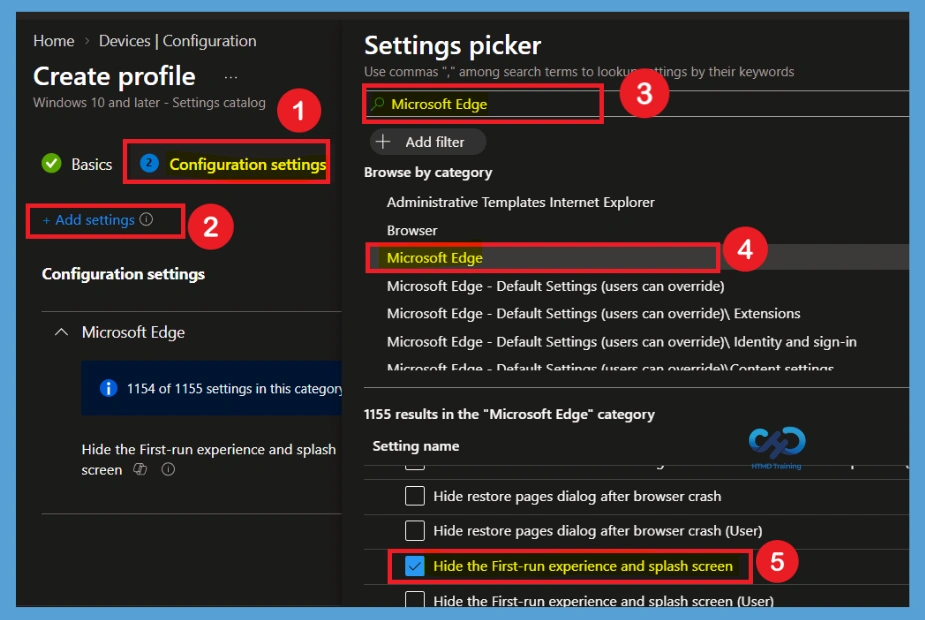Collapse the Microsoft Edge settings group
Screen dimensions: 925x620
(x=61, y=332)
